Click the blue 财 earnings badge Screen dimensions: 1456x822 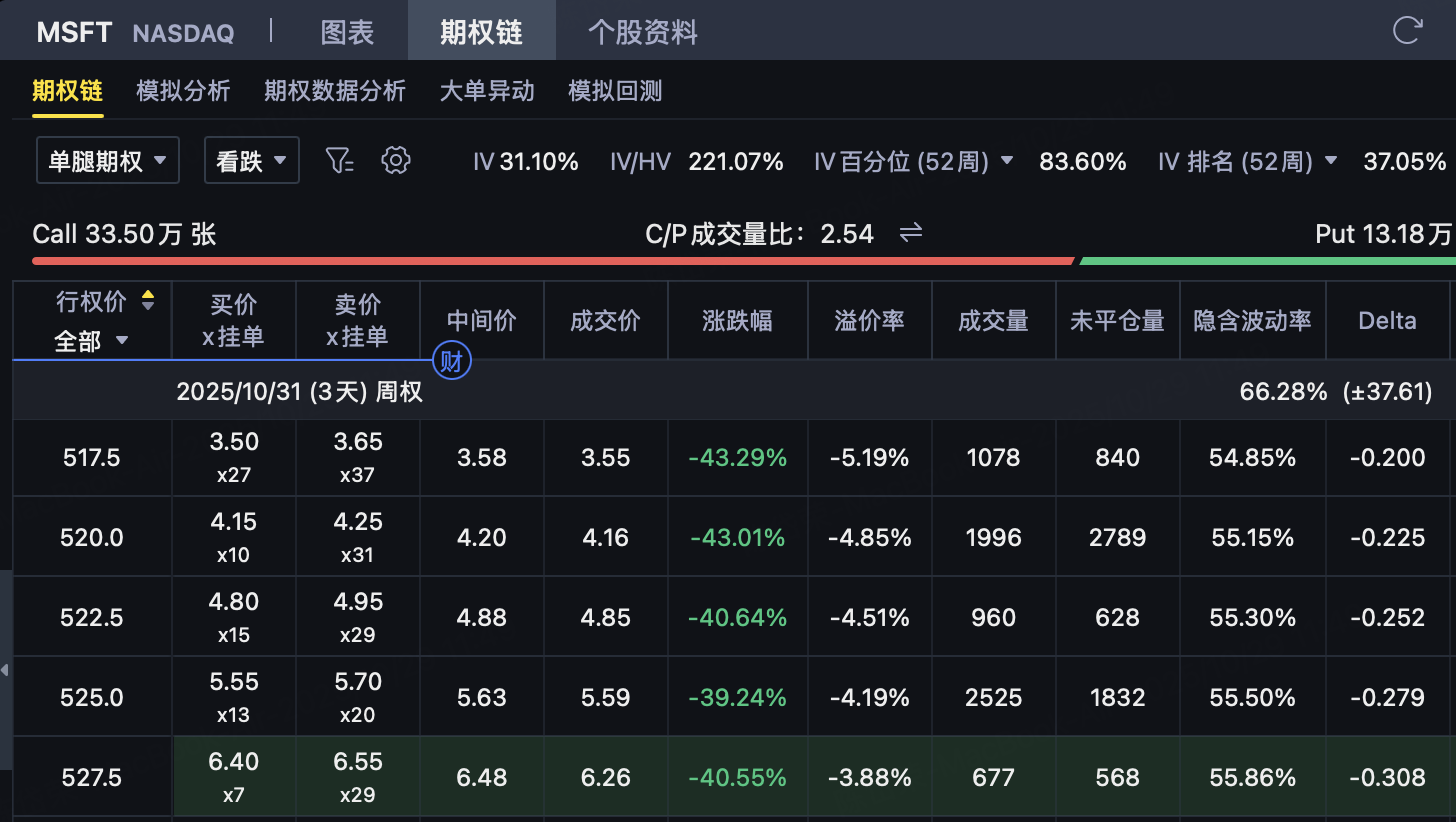tap(451, 361)
